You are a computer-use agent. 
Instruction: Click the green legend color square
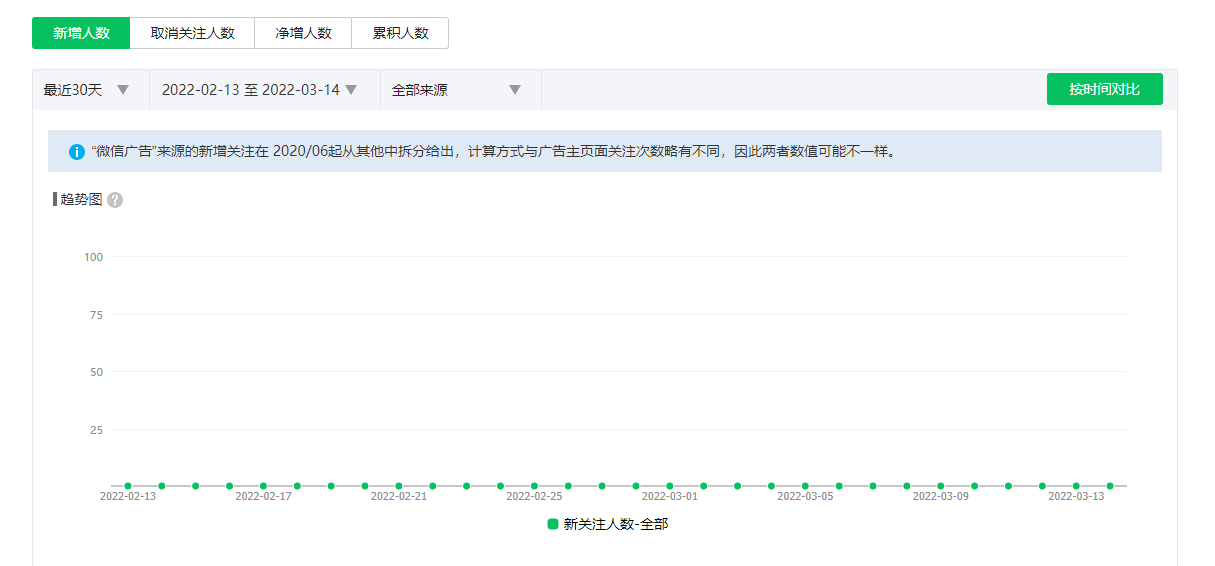553,524
